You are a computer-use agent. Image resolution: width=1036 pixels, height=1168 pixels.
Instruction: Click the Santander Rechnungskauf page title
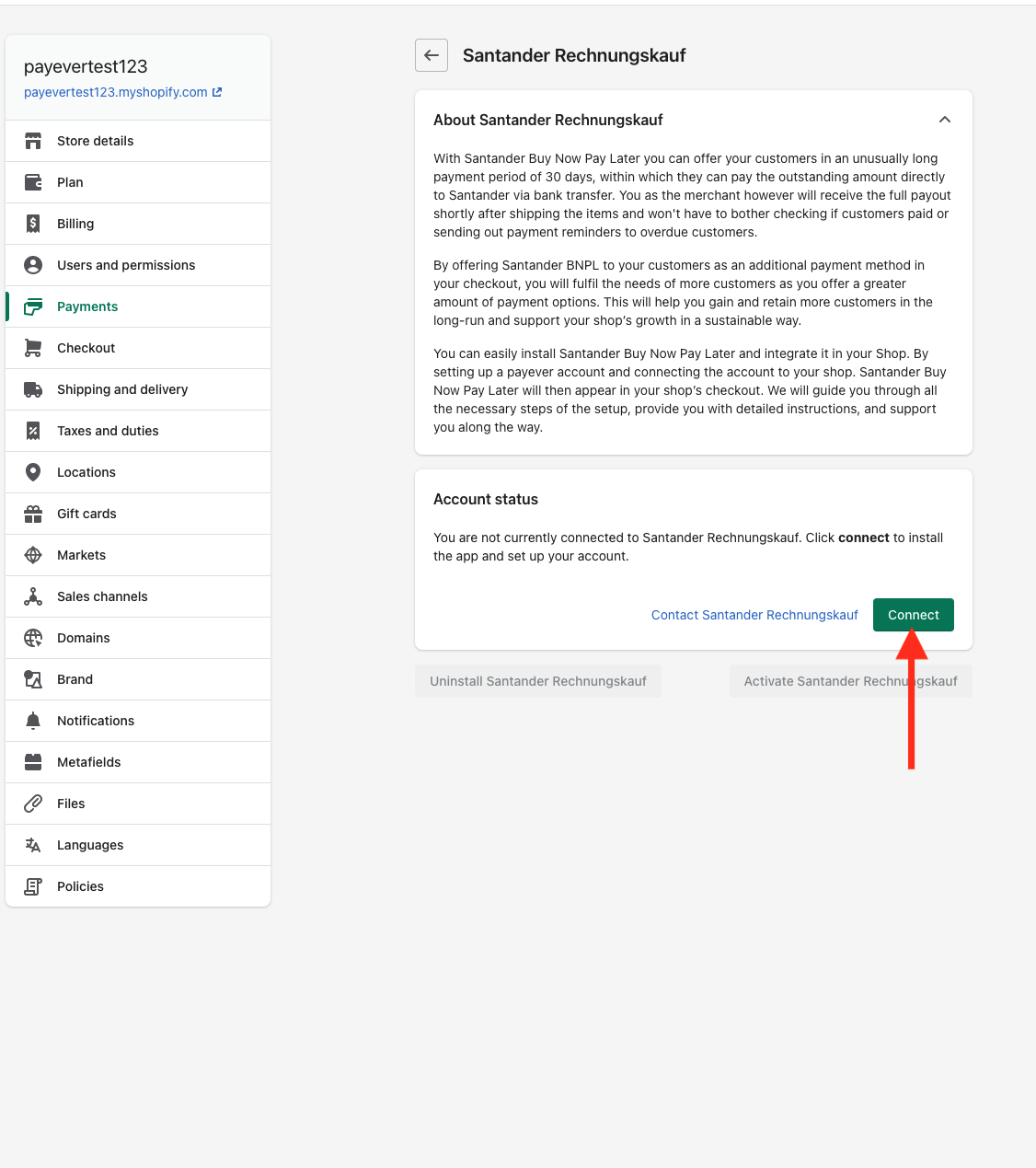[574, 55]
